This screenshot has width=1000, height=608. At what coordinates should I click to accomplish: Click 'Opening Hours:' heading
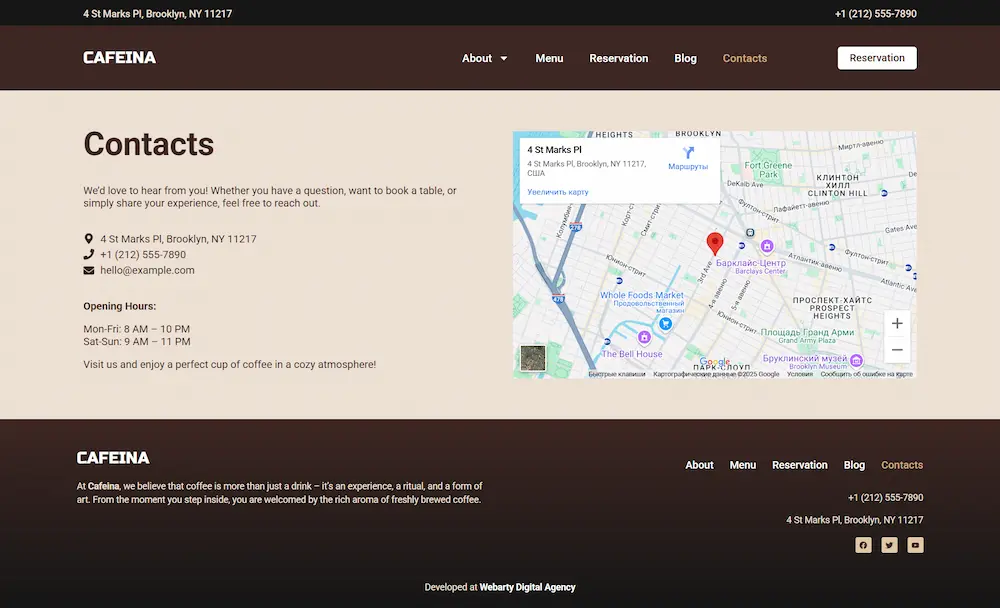(x=119, y=306)
